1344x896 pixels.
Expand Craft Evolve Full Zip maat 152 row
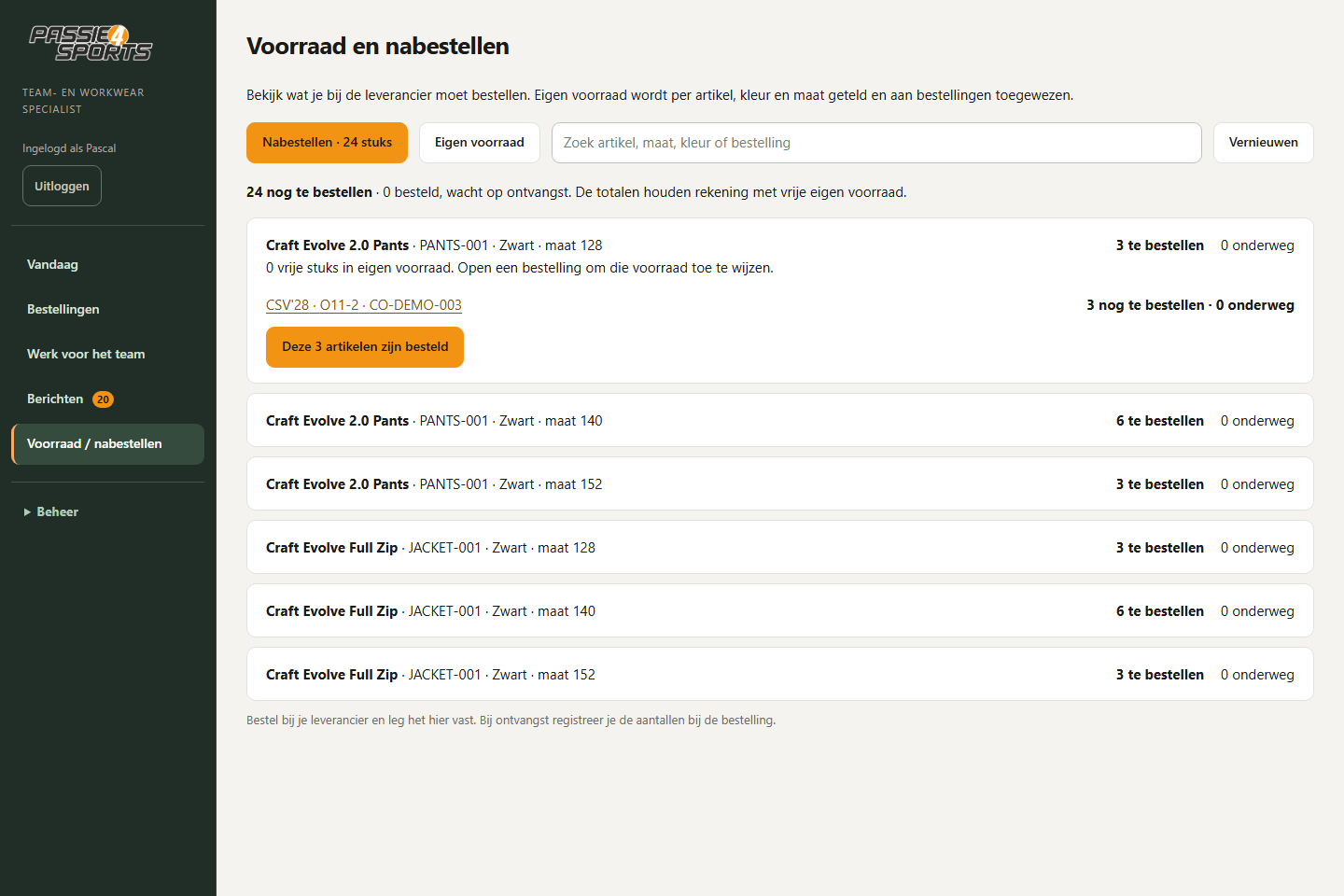pyautogui.click(x=779, y=674)
